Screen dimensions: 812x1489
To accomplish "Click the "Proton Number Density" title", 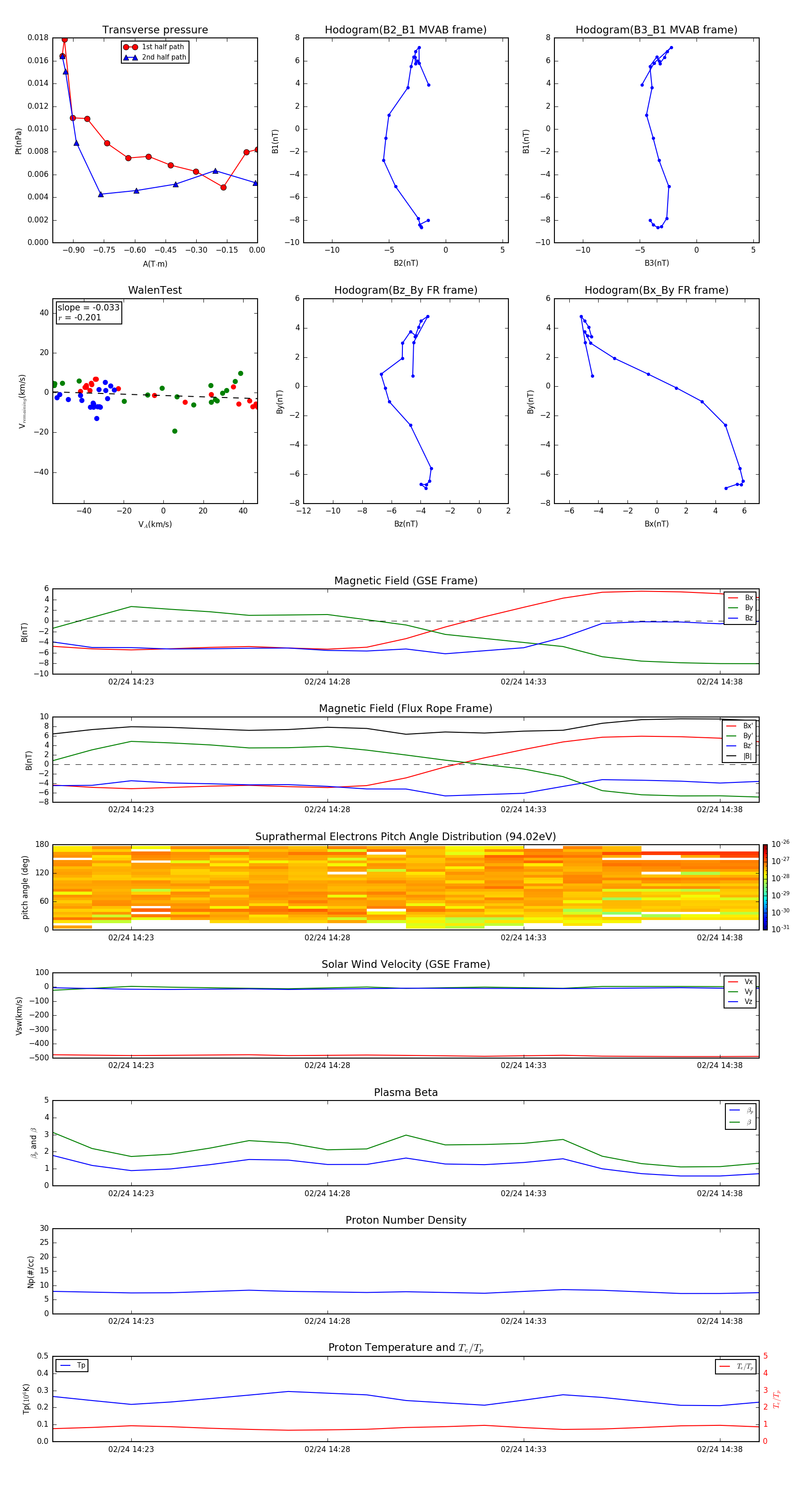I will click(406, 1220).
